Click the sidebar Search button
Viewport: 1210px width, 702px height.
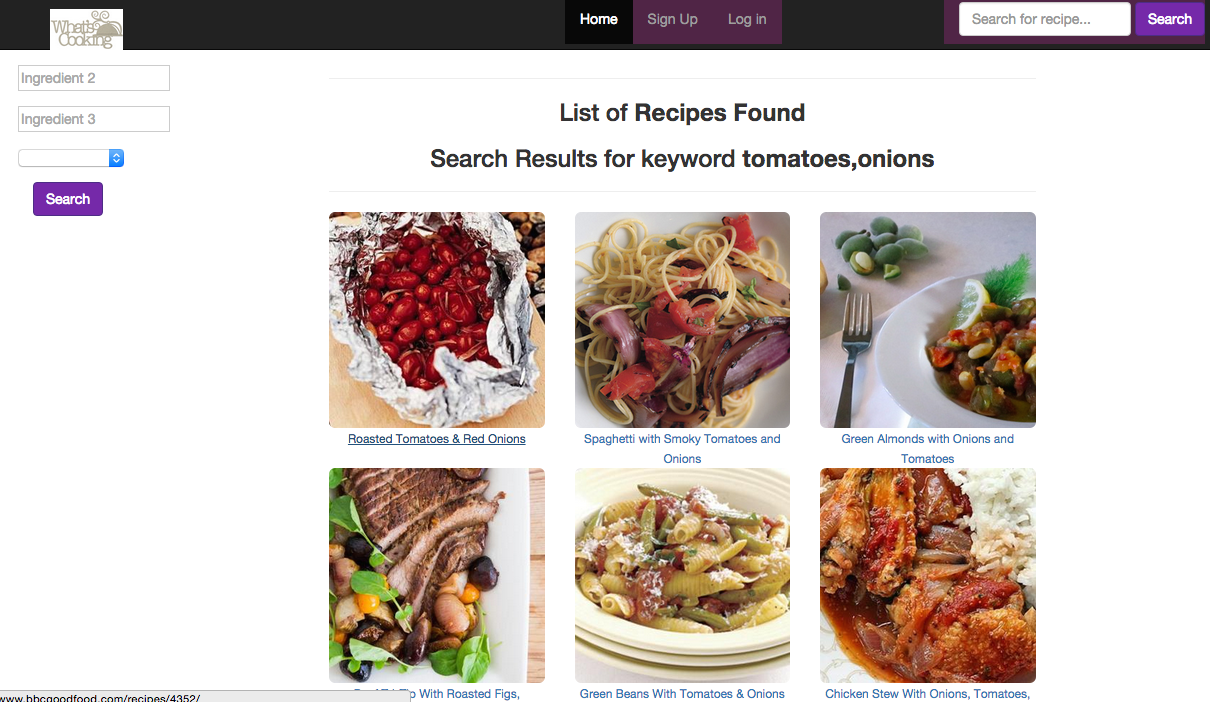(x=67, y=198)
